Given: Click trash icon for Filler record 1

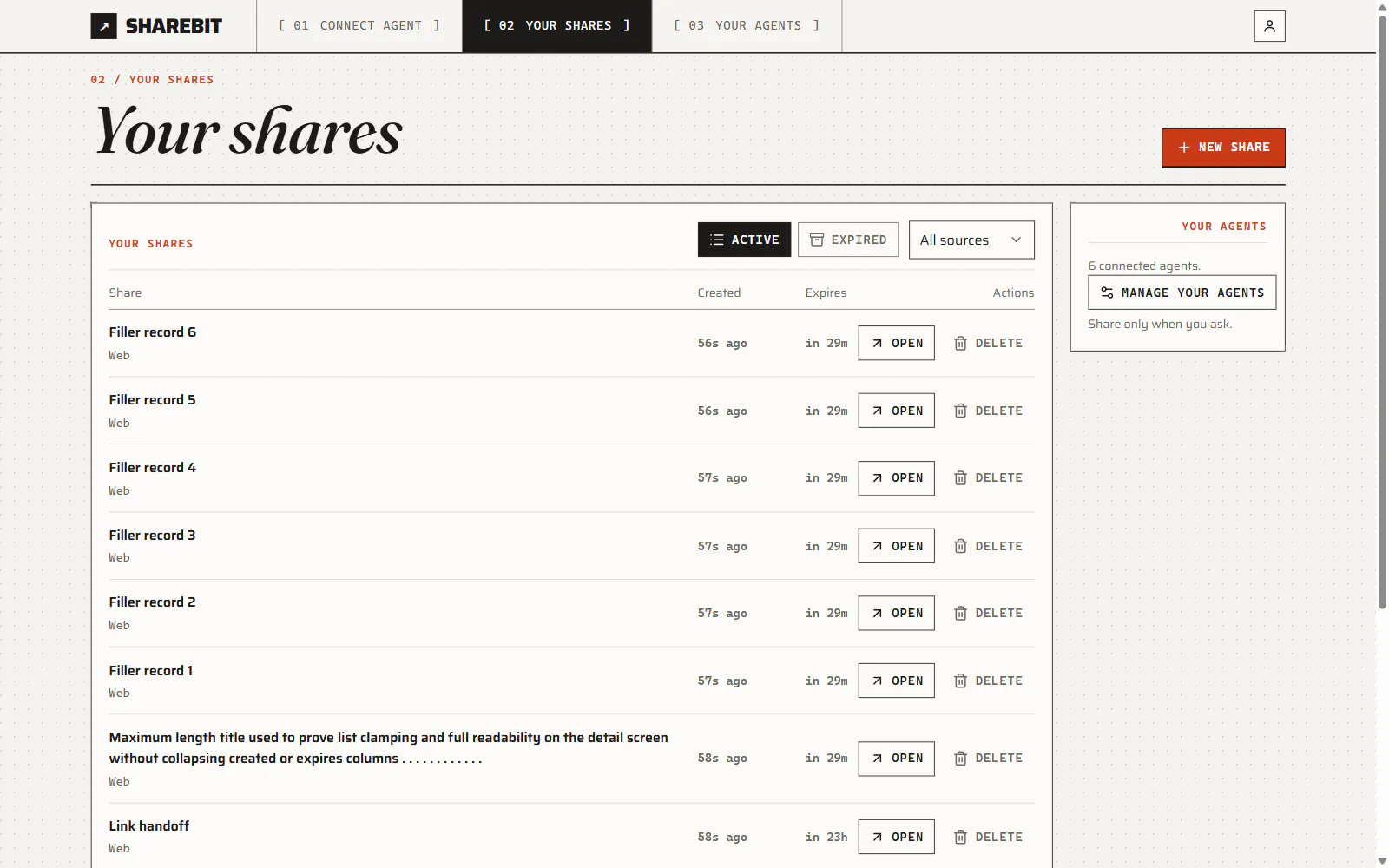Looking at the screenshot, I should coord(960,681).
